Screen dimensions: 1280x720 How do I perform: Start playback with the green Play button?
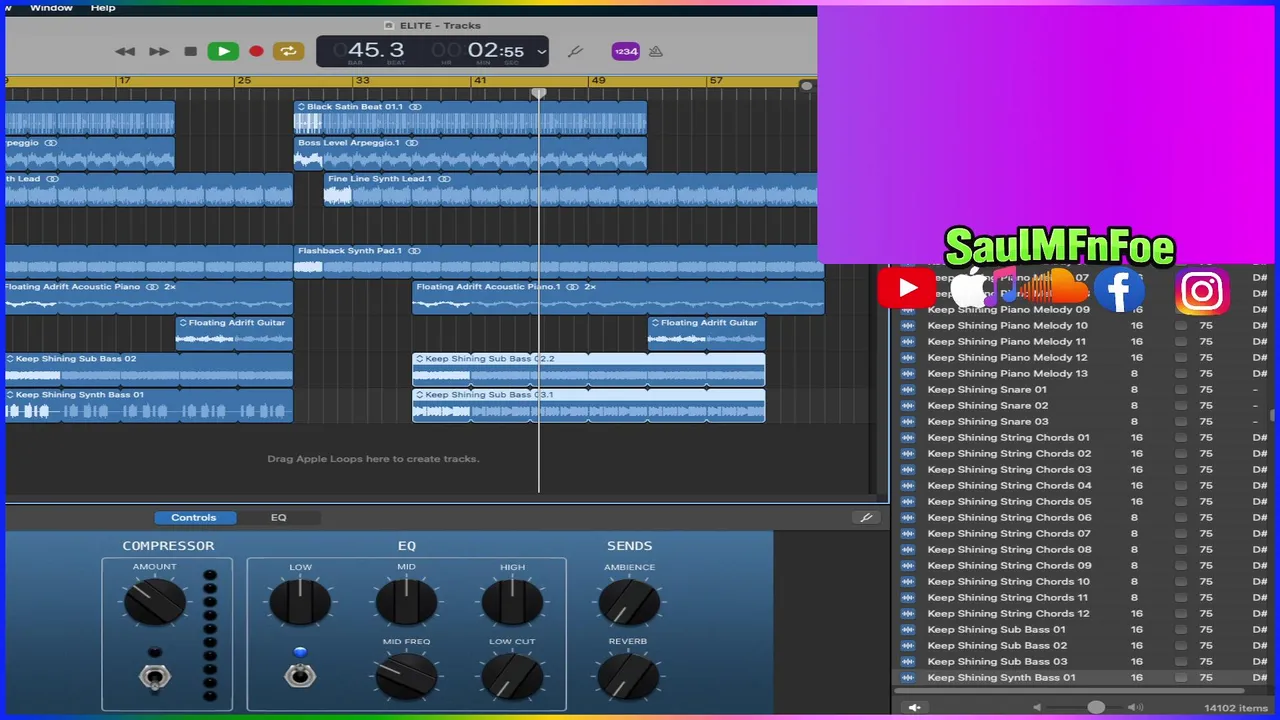(x=223, y=51)
